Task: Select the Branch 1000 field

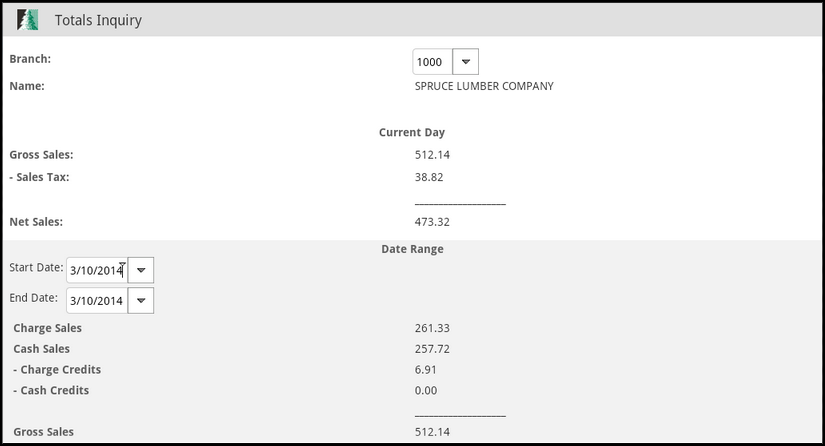Action: (432, 62)
